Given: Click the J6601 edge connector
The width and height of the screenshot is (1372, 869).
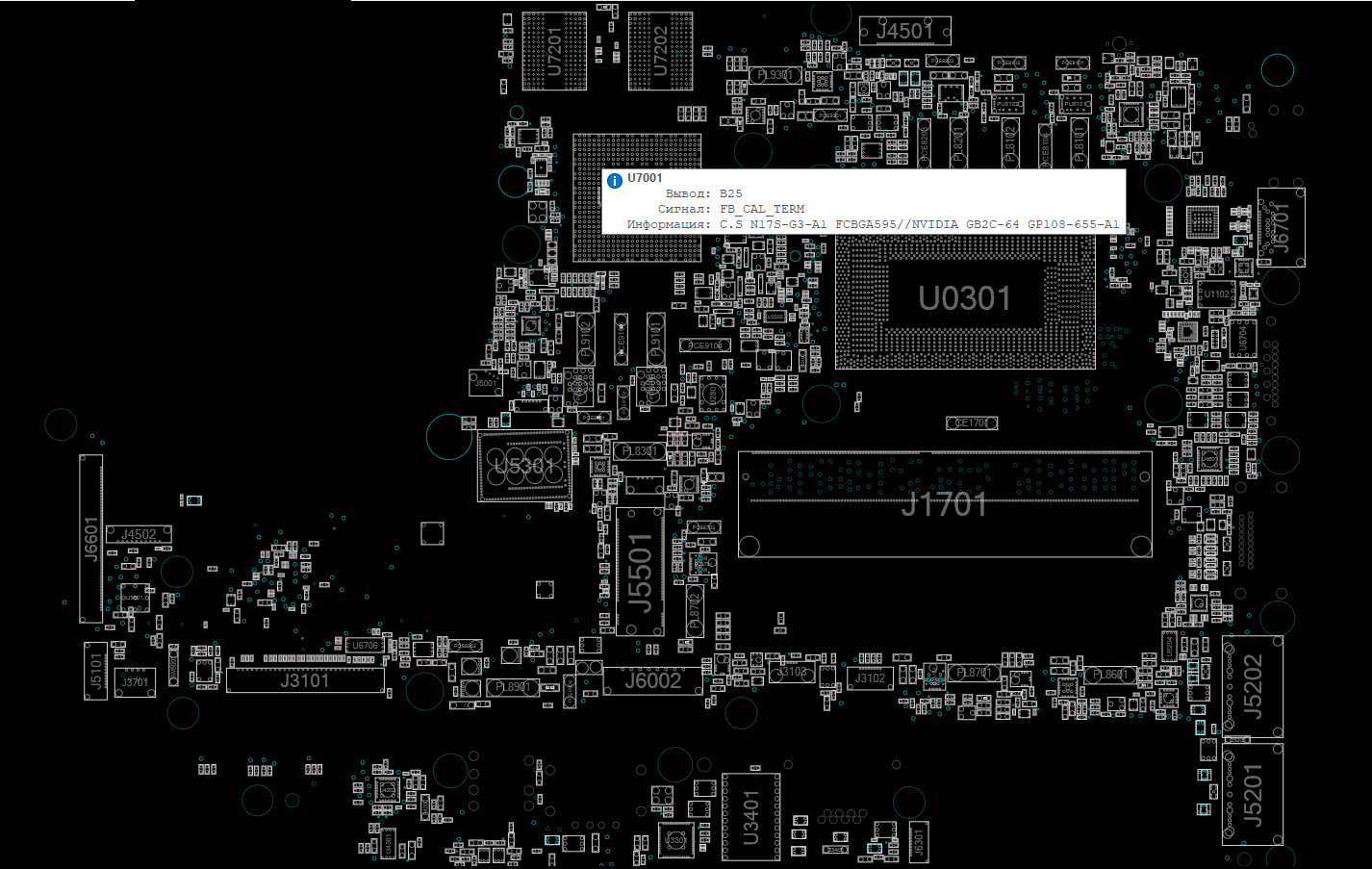Looking at the screenshot, I should [x=90, y=539].
